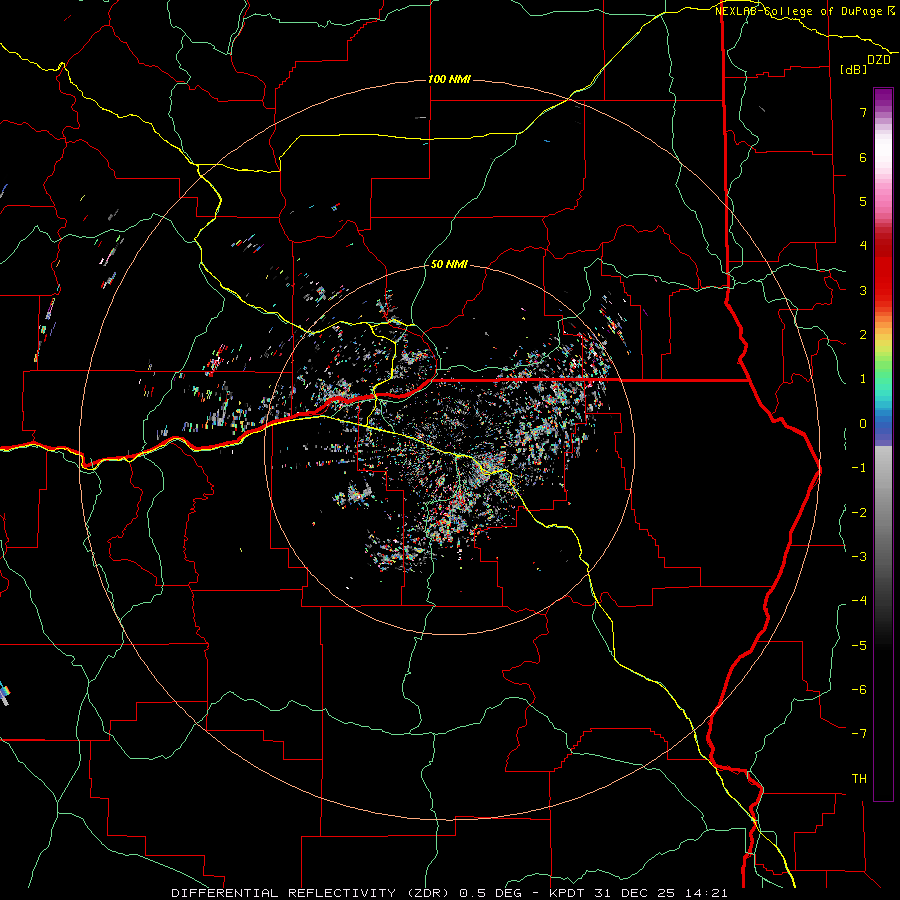Viewport: 900px width, 900px height.
Task: Click the 2 value on color scale
Action: tap(863, 335)
